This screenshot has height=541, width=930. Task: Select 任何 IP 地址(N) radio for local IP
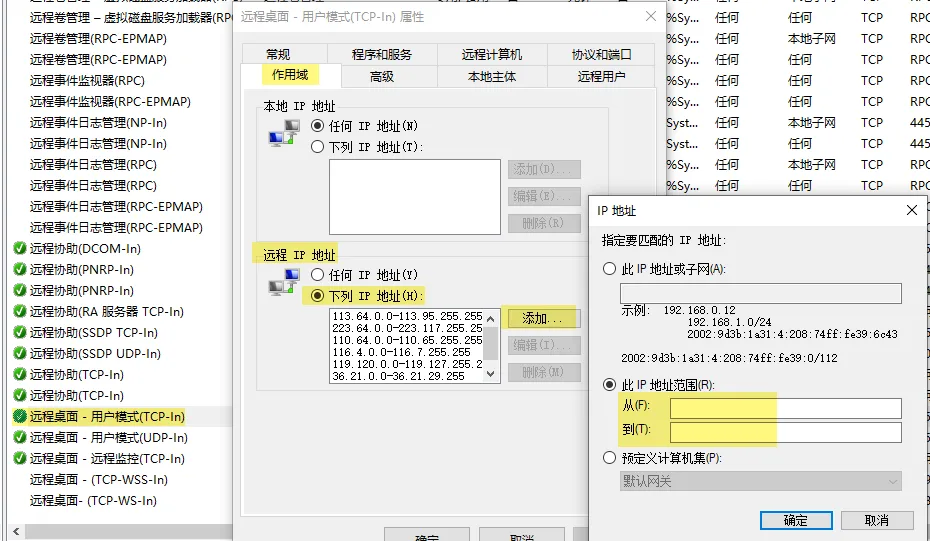319,126
